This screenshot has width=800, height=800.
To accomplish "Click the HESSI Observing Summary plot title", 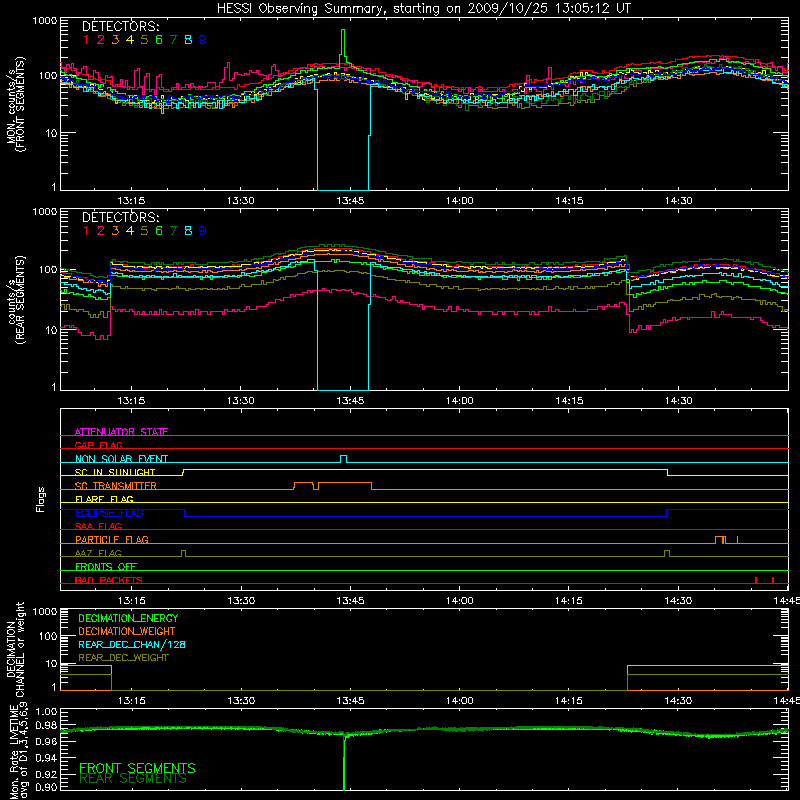I will [423, 9].
